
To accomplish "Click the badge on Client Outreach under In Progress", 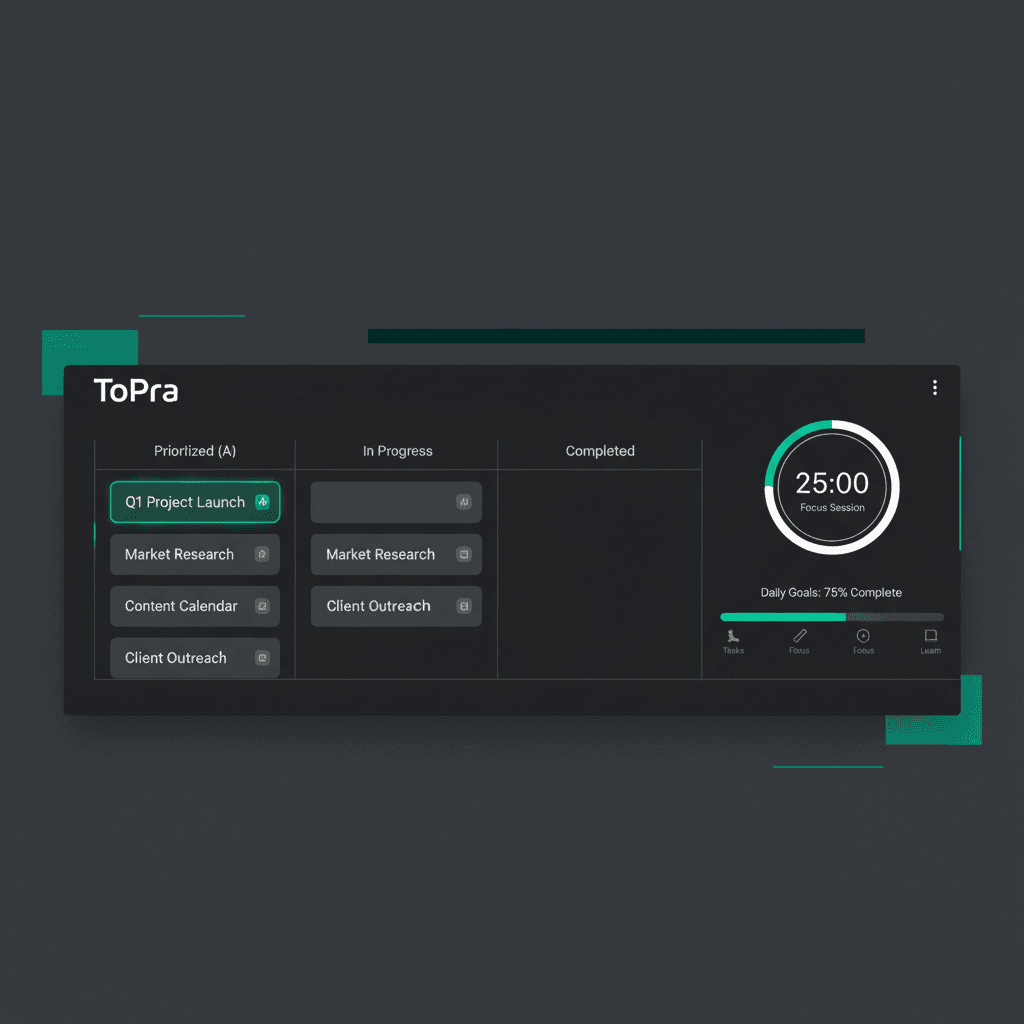I will click(464, 606).
